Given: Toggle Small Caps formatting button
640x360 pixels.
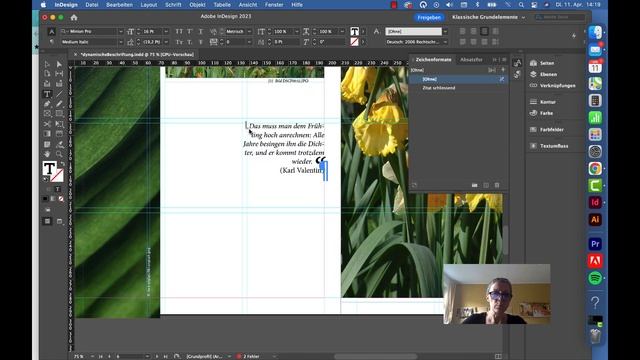Looking at the screenshot, I should tap(179, 42).
